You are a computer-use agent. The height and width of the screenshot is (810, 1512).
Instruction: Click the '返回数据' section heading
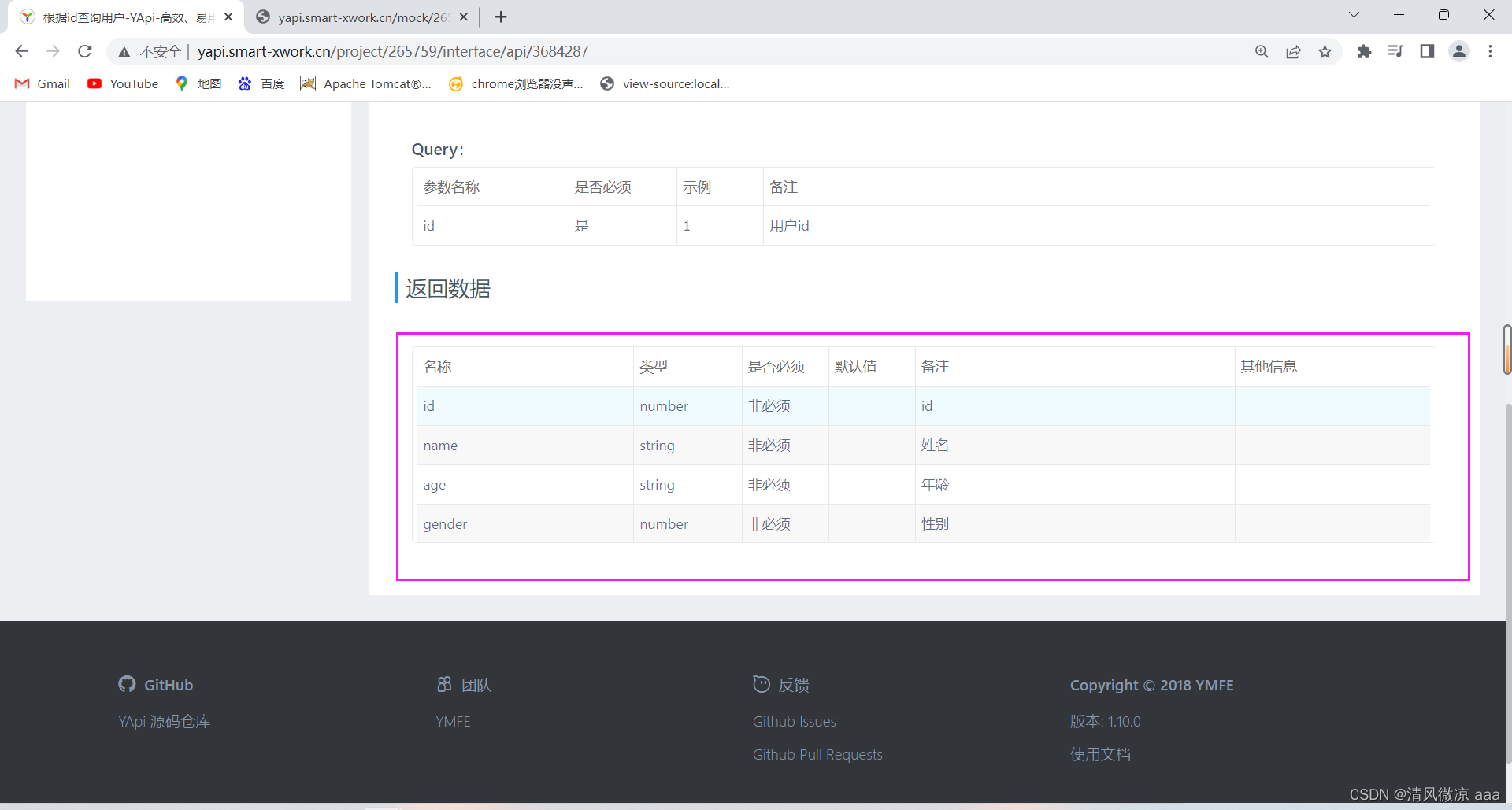[448, 289]
